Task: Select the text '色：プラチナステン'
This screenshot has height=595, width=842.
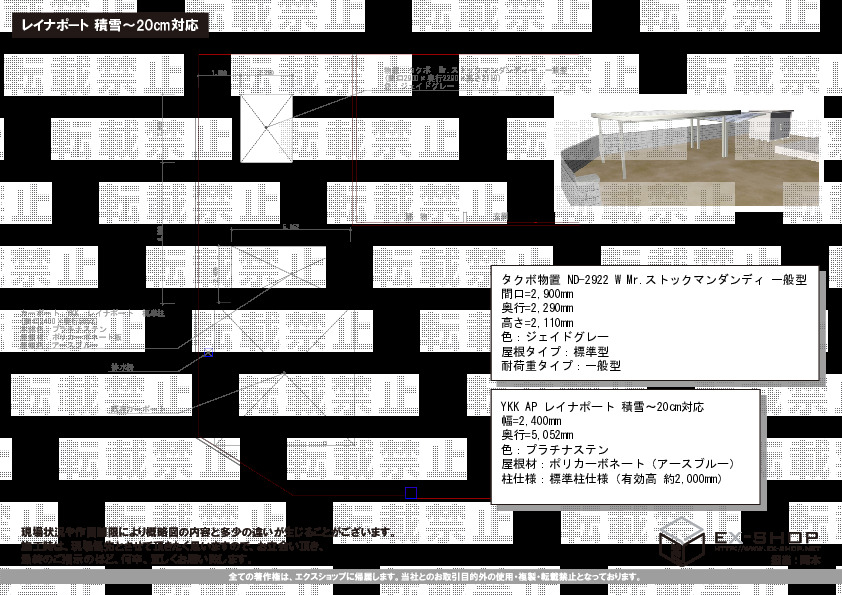Action: click(555, 449)
